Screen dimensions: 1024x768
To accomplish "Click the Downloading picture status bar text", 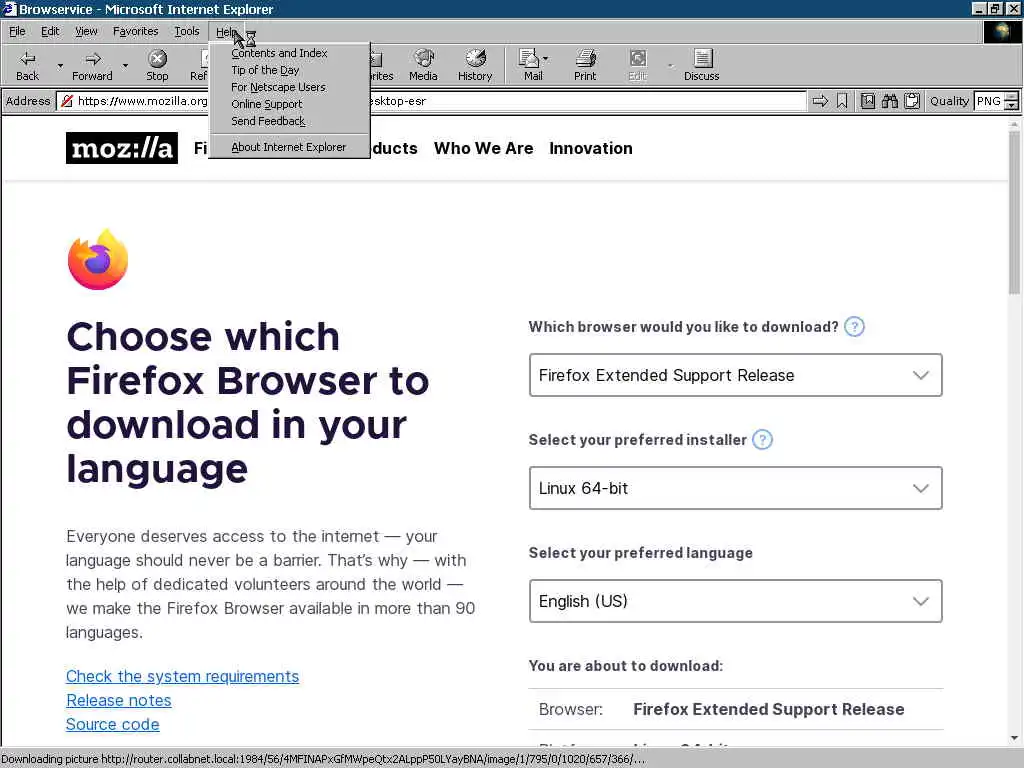I will click(x=323, y=759).
